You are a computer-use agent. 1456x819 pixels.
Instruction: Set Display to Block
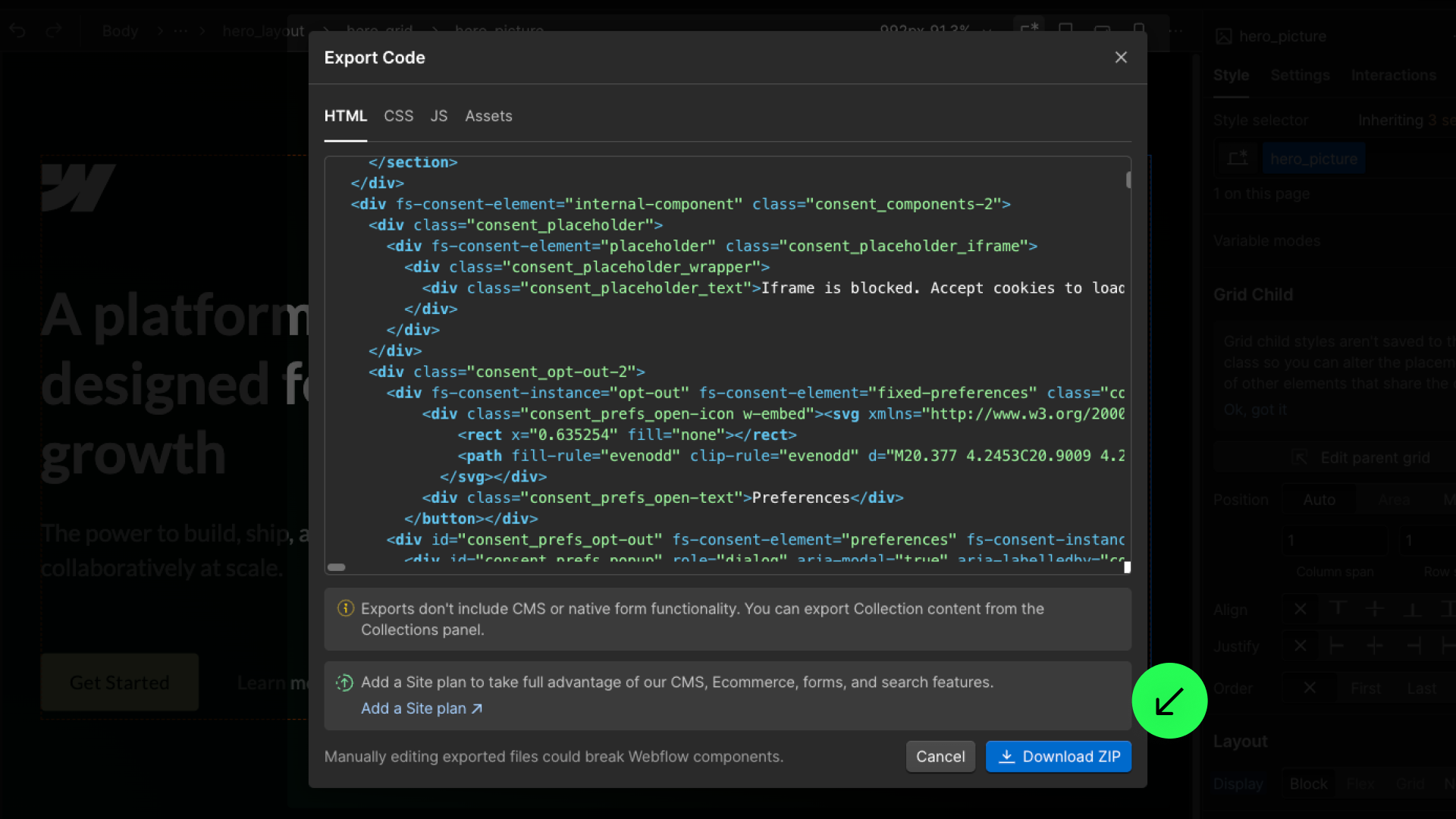click(x=1308, y=783)
